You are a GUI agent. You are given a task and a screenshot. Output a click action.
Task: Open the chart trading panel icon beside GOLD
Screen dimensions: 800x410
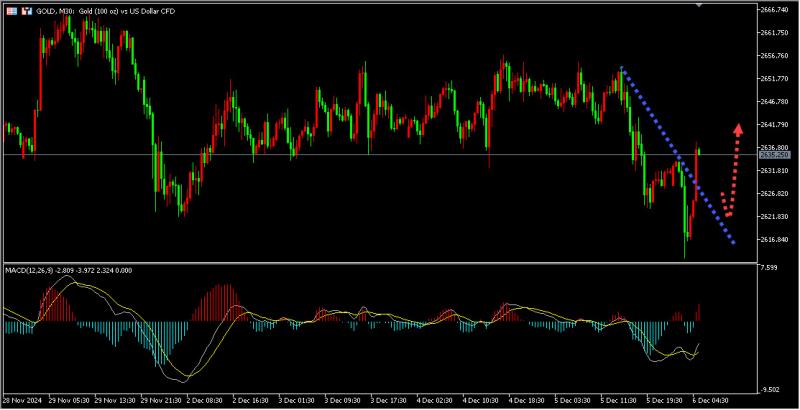[27, 11]
